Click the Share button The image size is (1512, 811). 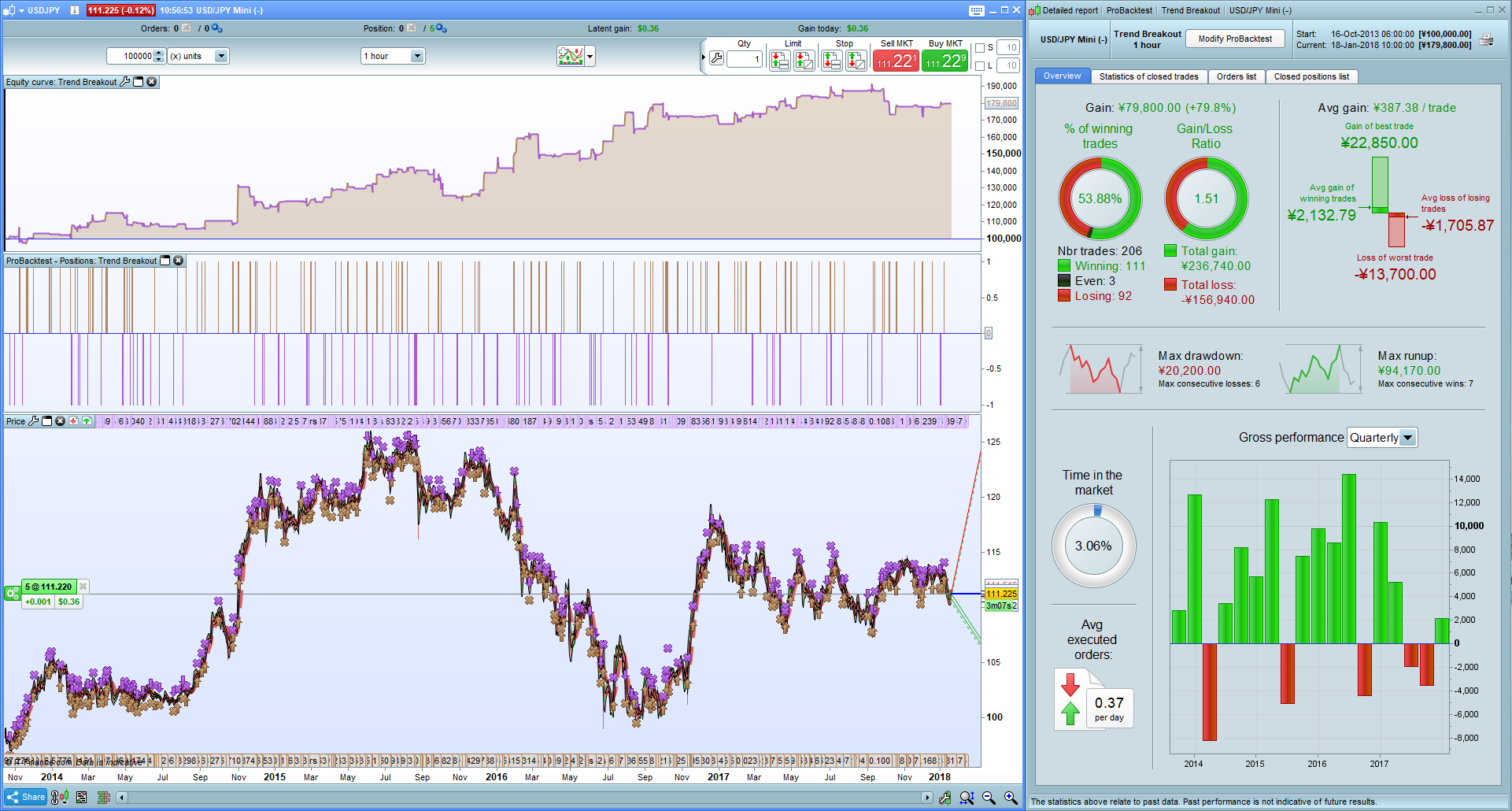click(26, 796)
